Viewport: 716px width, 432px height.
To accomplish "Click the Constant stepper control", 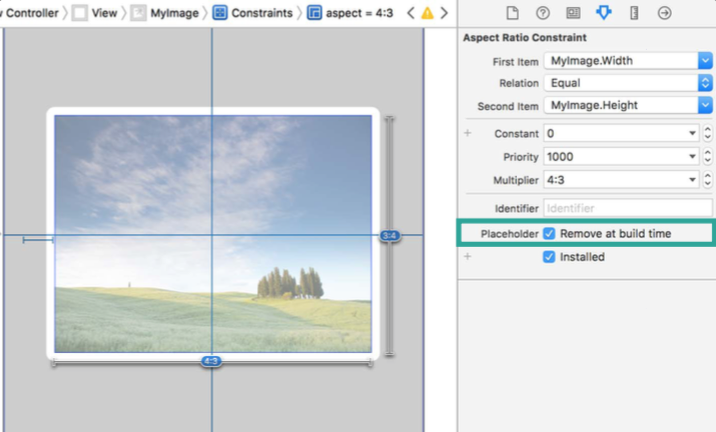I will point(707,133).
